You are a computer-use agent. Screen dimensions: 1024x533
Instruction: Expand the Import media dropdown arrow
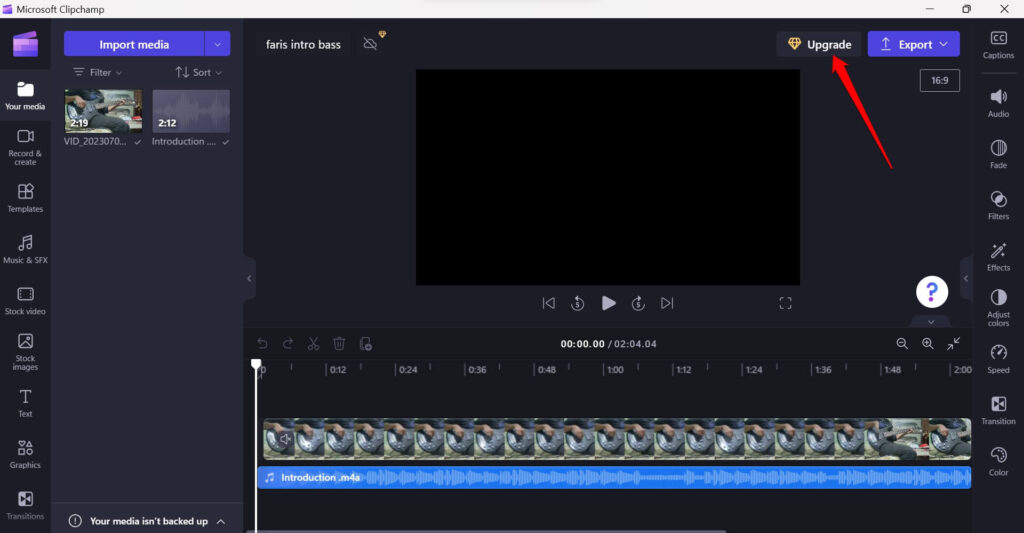(x=218, y=44)
